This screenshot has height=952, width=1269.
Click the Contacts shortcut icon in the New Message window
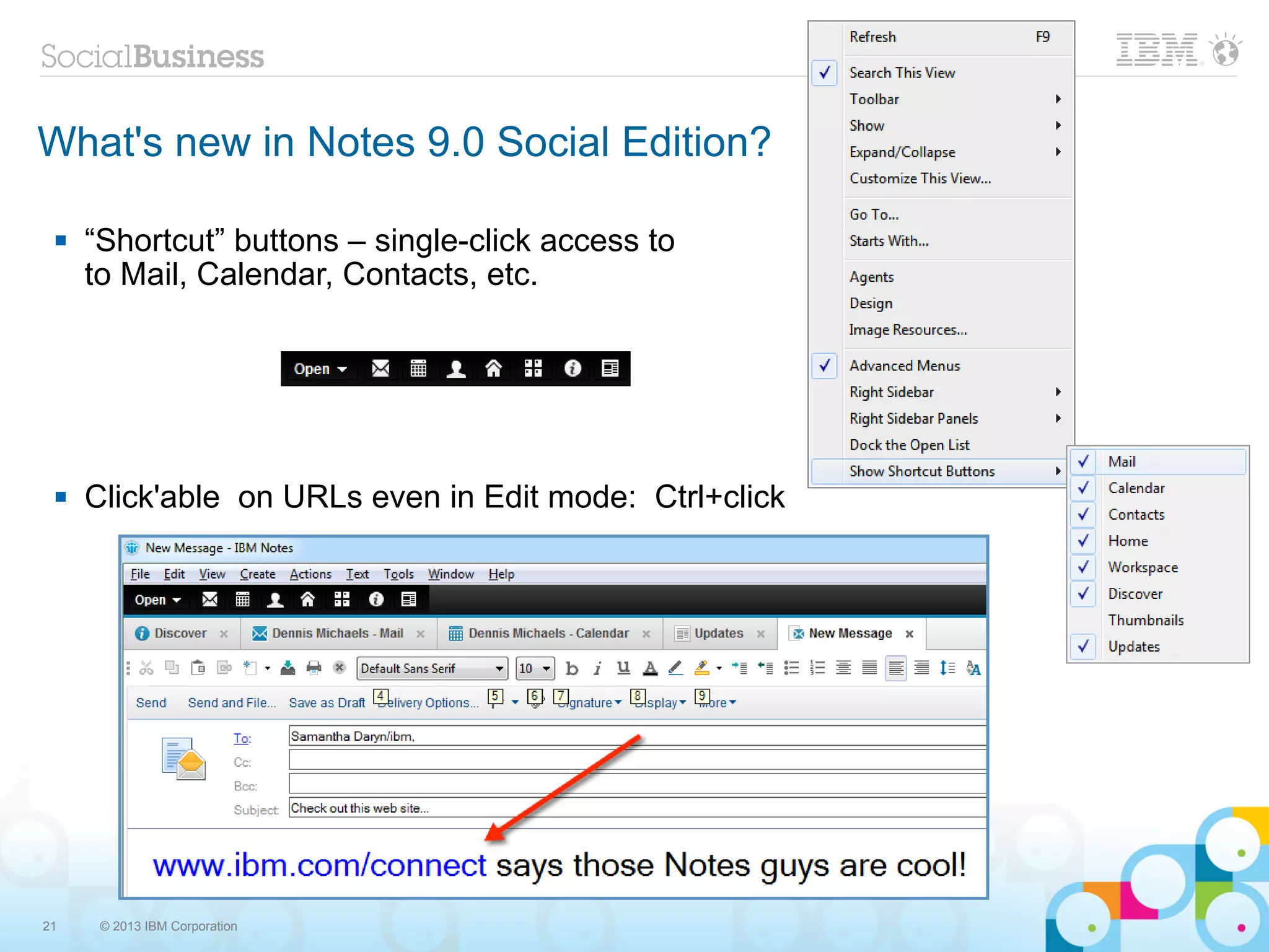pos(275,600)
